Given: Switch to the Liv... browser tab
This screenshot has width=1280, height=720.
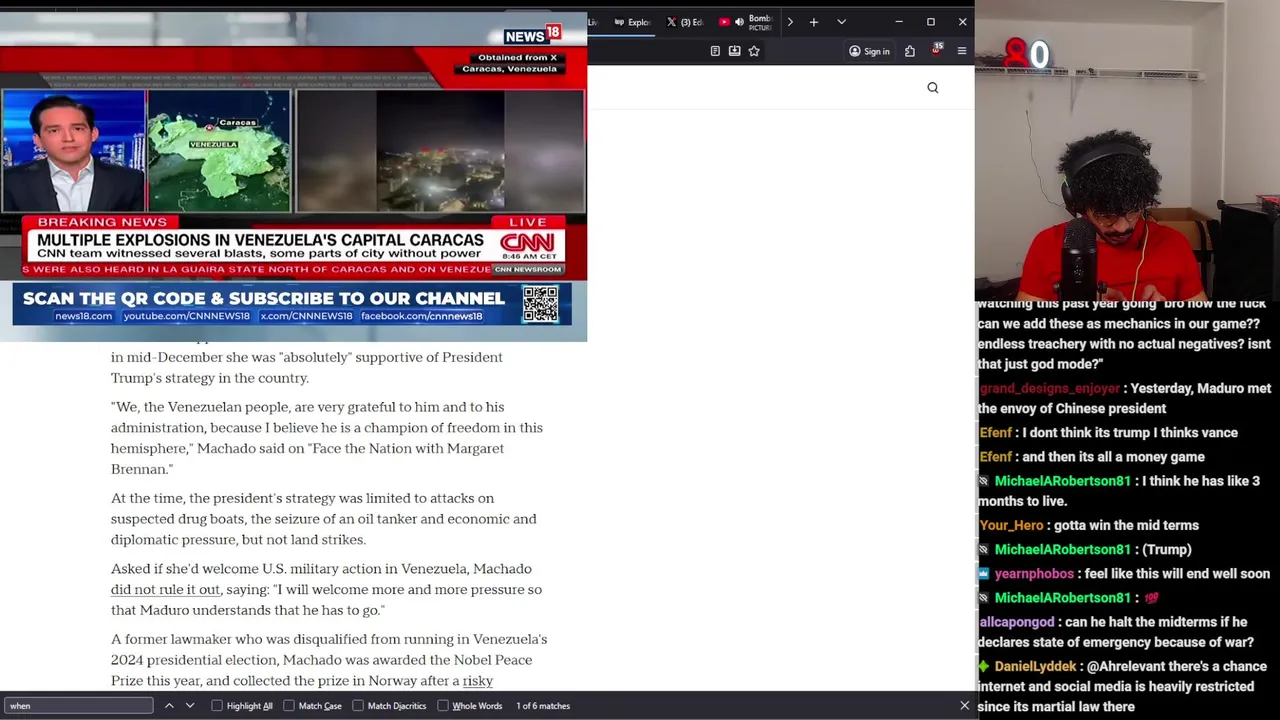Looking at the screenshot, I should pyautogui.click(x=593, y=22).
